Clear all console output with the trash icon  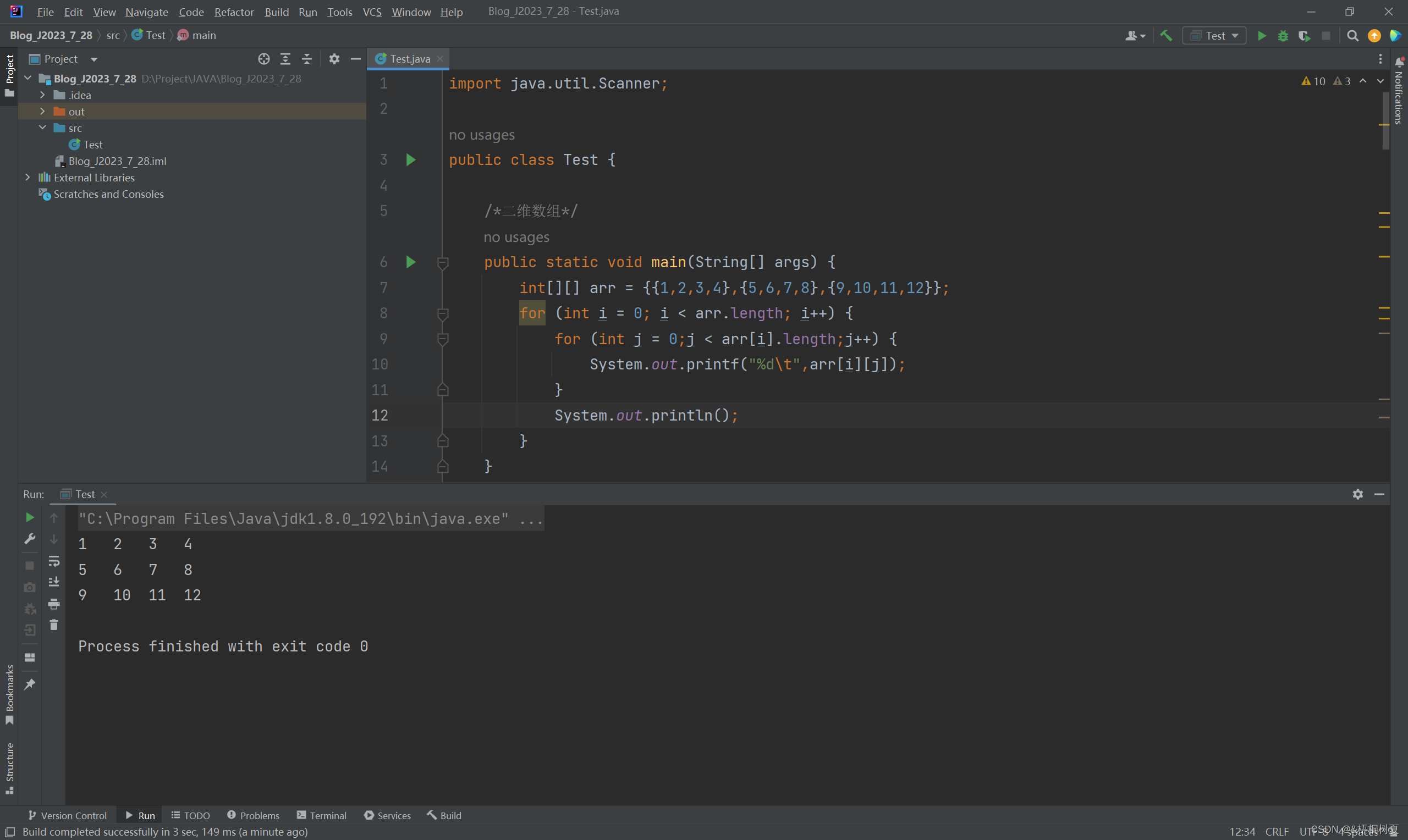pos(54,625)
